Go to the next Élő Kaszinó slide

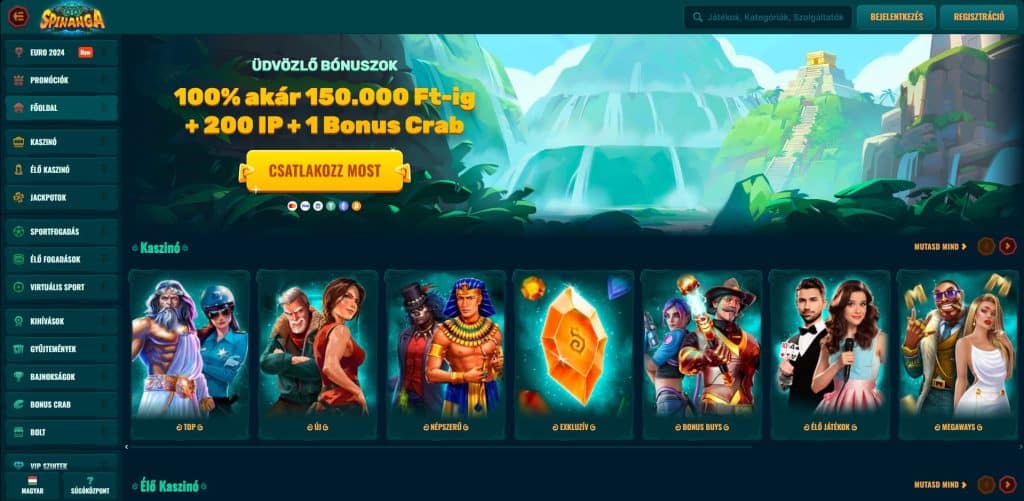point(1008,485)
